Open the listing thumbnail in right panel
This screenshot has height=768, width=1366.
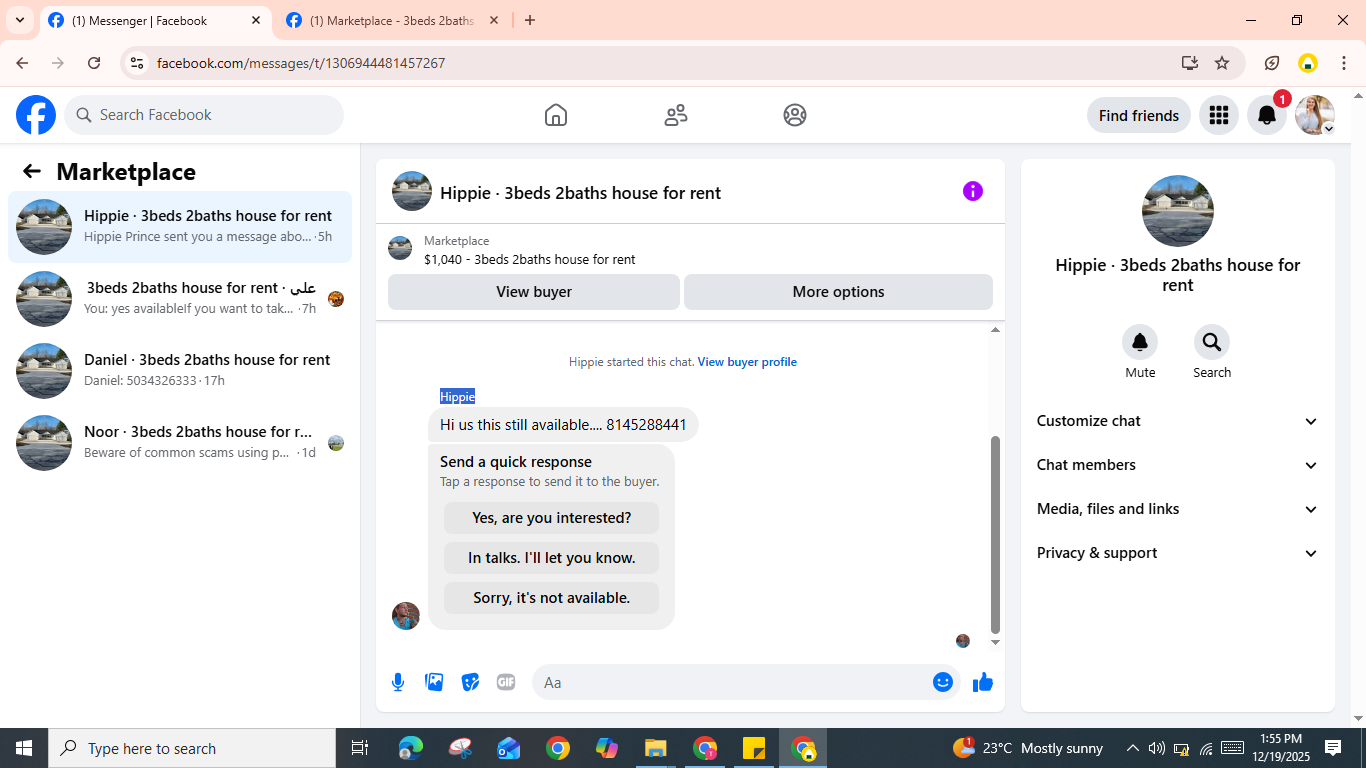[x=1178, y=211]
